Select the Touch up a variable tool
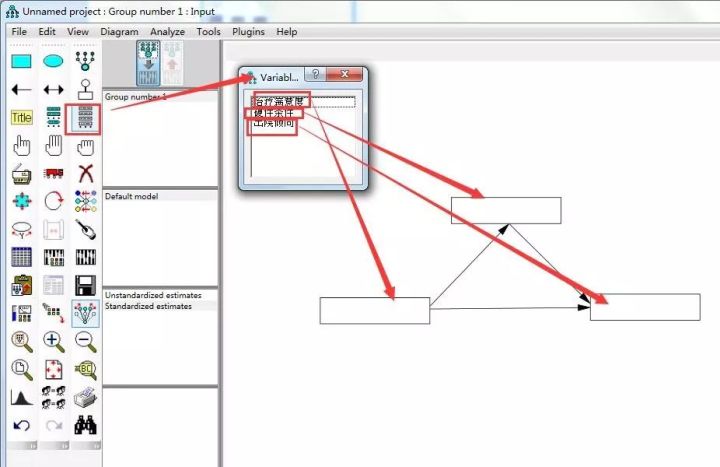This screenshot has height=467, width=720. pyautogui.click(x=85, y=230)
